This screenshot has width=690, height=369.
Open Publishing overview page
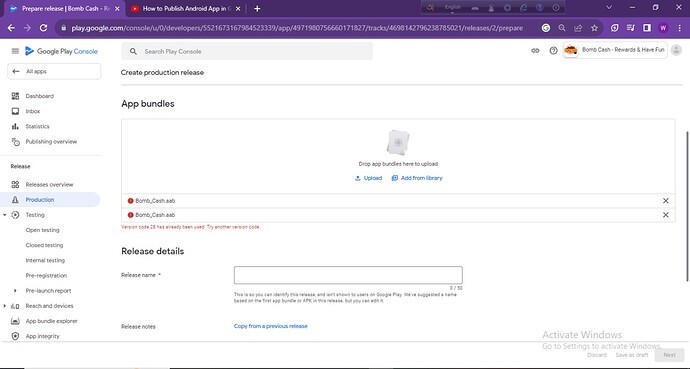[x=51, y=142]
